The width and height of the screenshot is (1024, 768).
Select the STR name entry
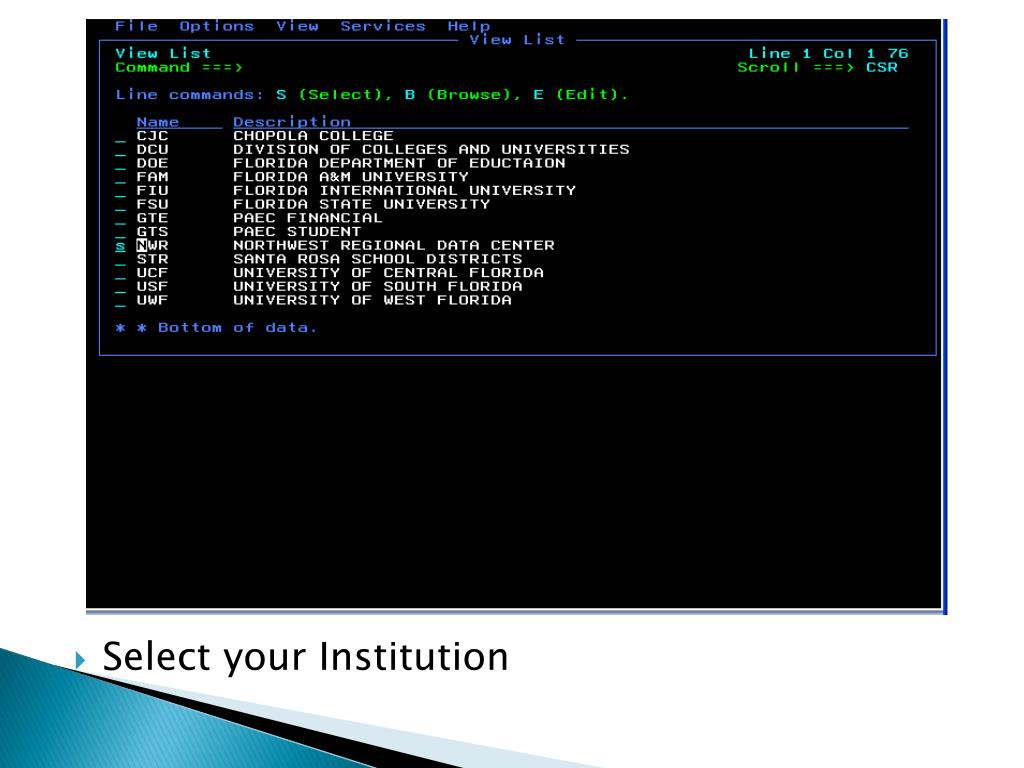click(152, 259)
